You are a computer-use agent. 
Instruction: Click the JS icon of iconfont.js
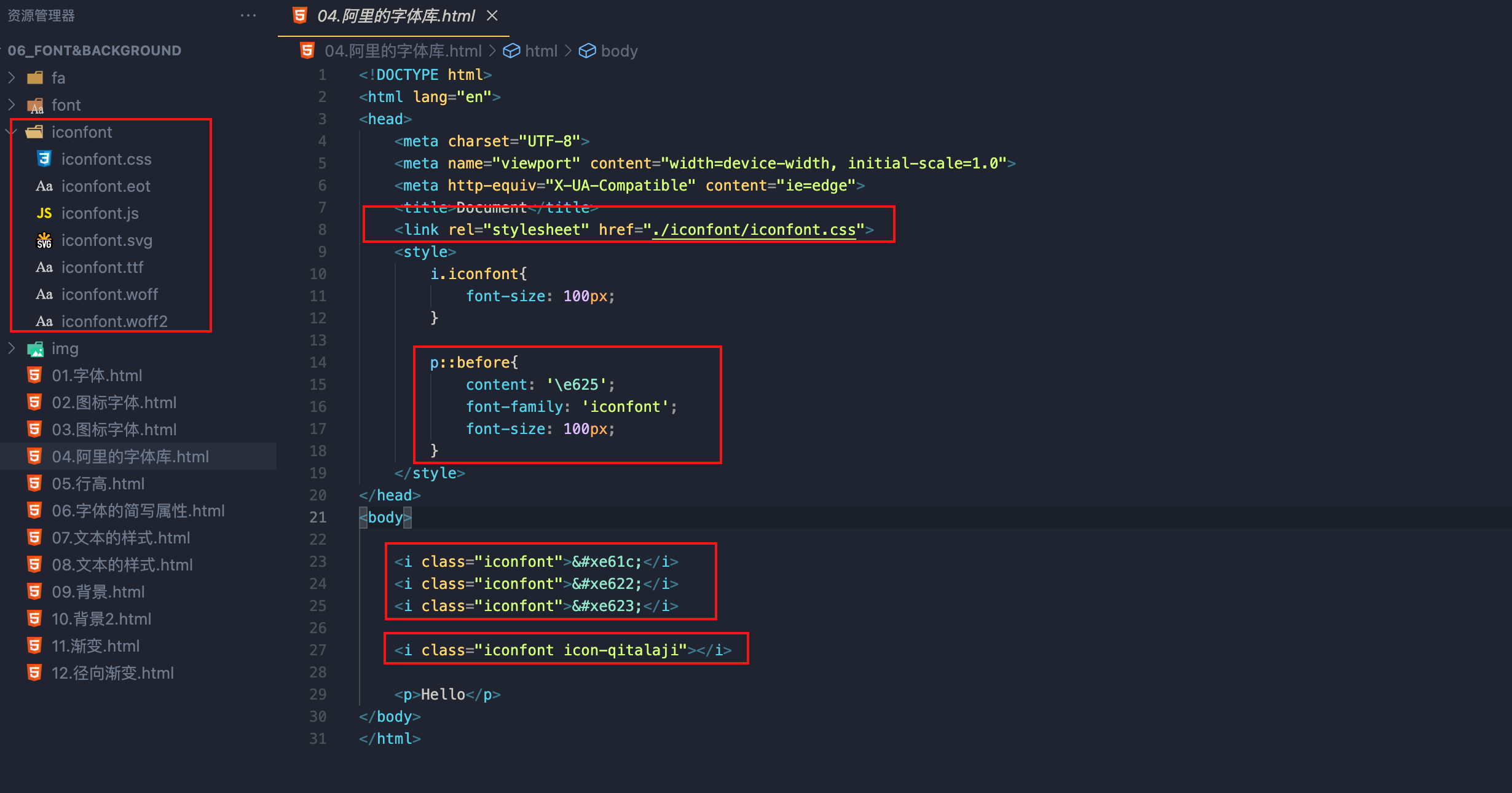[44, 213]
